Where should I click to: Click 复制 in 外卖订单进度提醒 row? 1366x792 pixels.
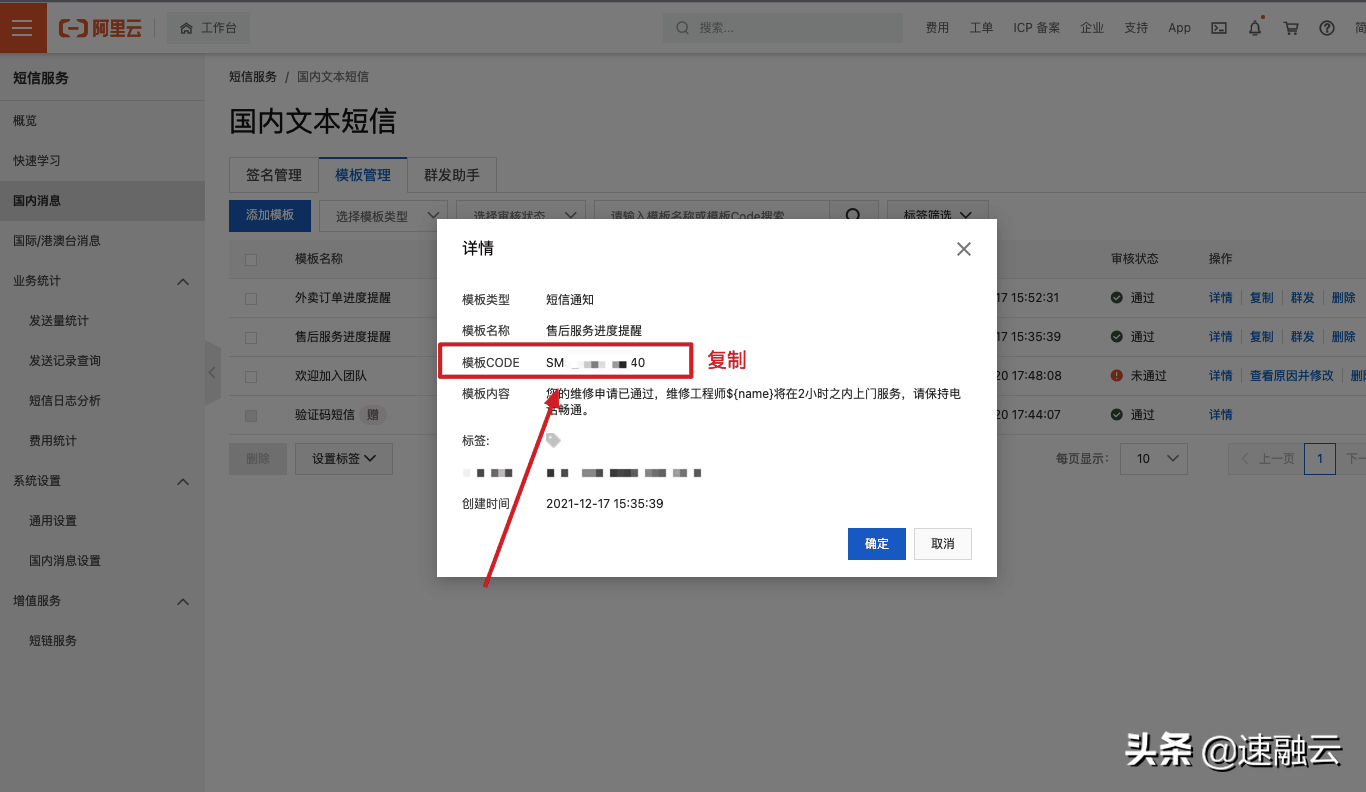tap(1262, 298)
